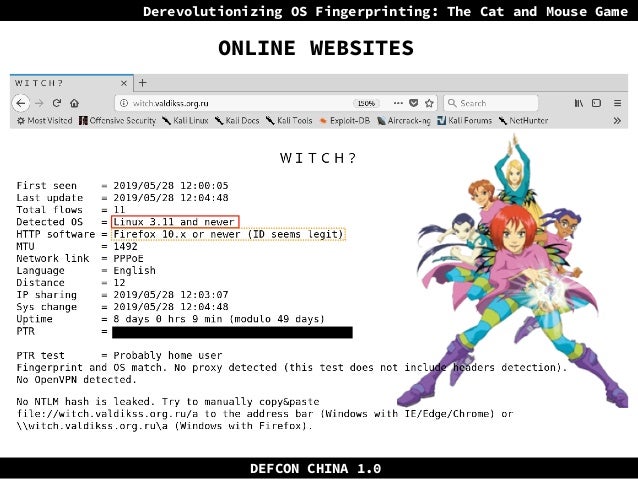Open Kali Tools bookmark

[x=289, y=120]
